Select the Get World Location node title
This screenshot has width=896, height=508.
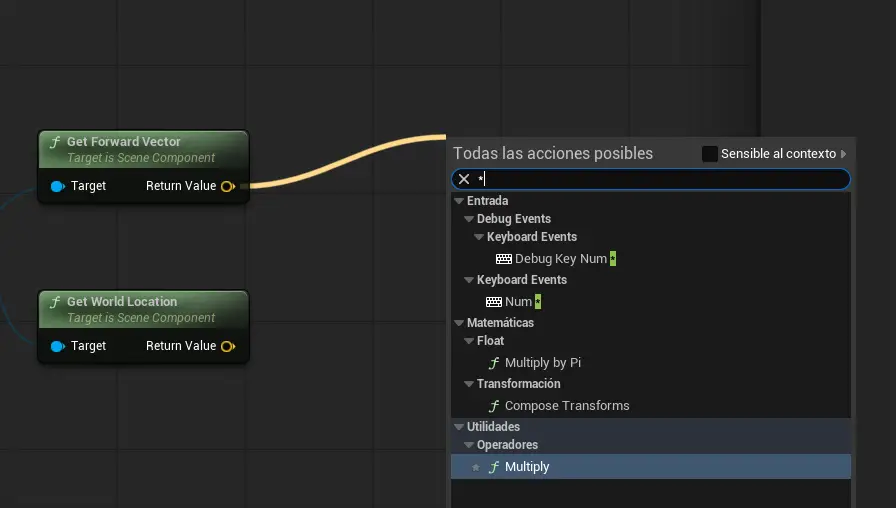click(122, 302)
